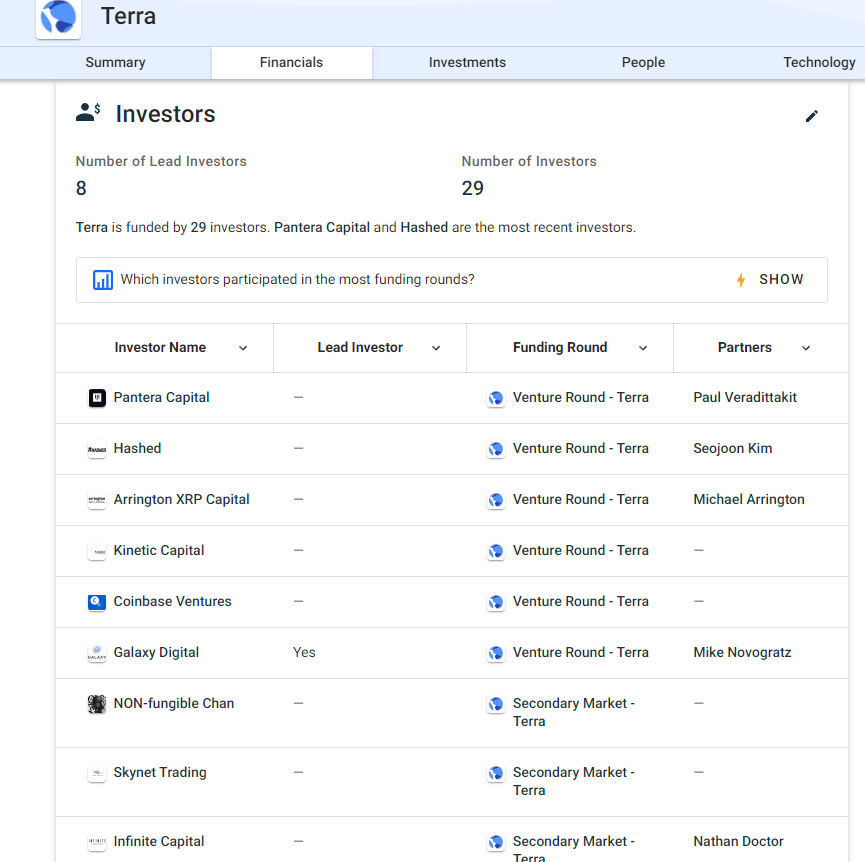The height and width of the screenshot is (862, 865).
Task: Click the Kinetic Capital logo icon
Action: pos(97,551)
